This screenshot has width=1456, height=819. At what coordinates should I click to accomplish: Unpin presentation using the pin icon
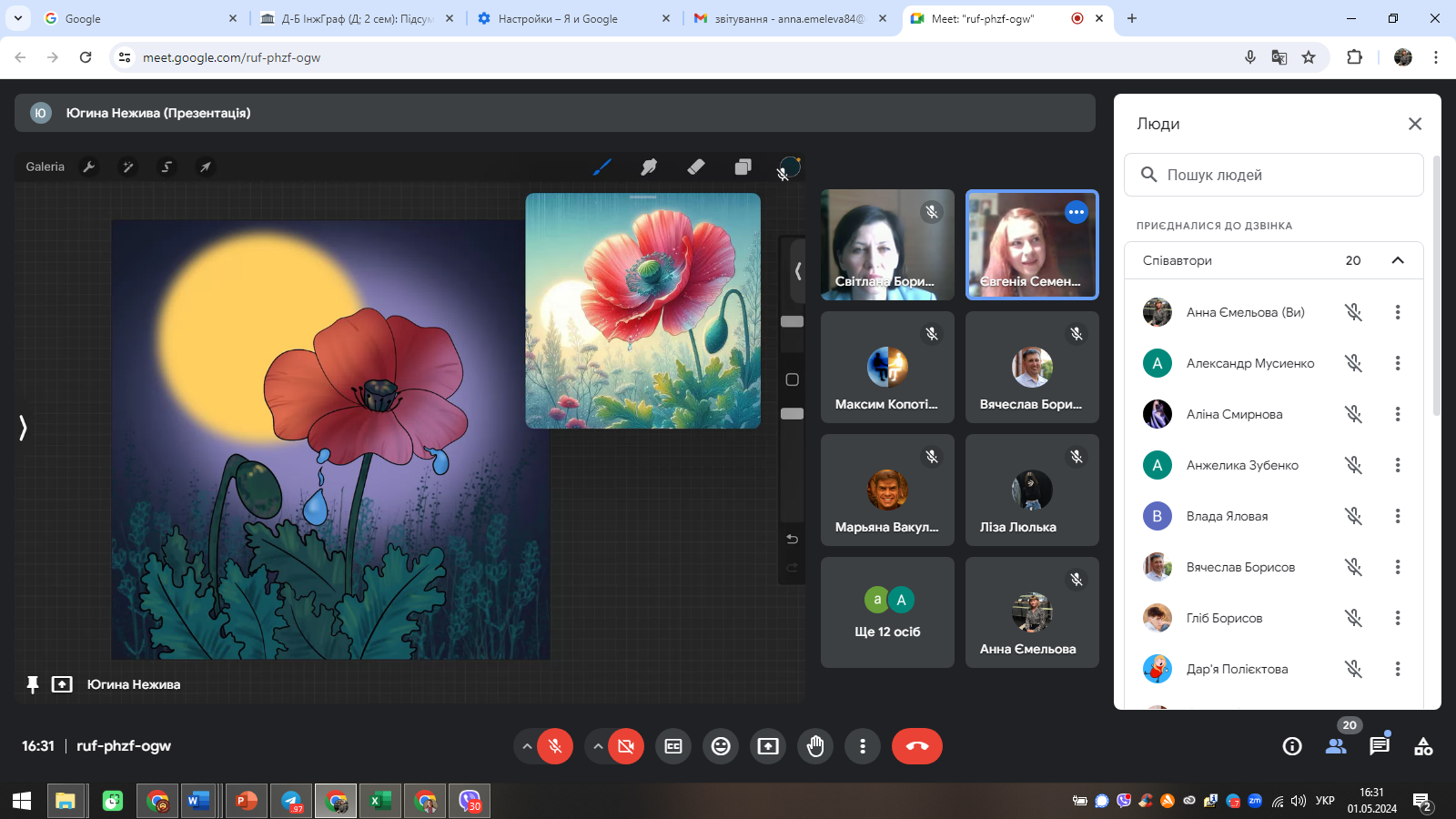point(33,684)
